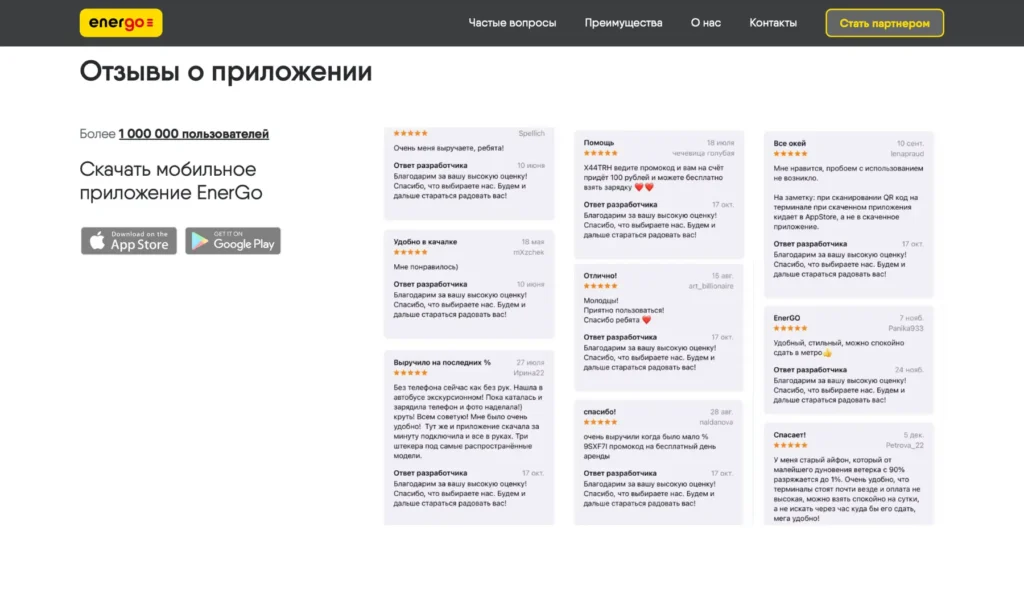1024x597 pixels.
Task: Click username 'art_billionaire' on review
Action: (710, 286)
